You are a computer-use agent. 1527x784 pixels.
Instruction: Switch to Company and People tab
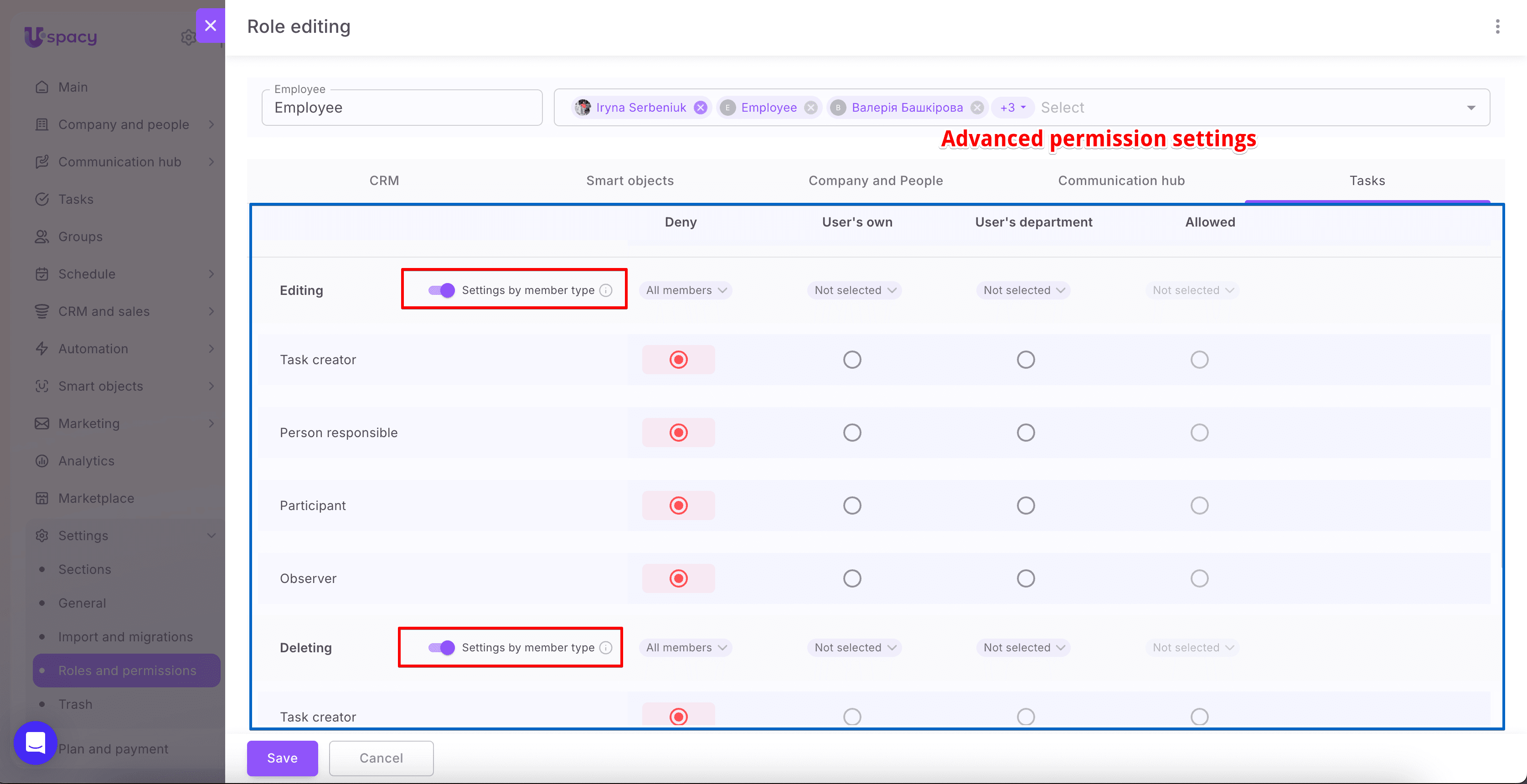pyautogui.click(x=876, y=181)
